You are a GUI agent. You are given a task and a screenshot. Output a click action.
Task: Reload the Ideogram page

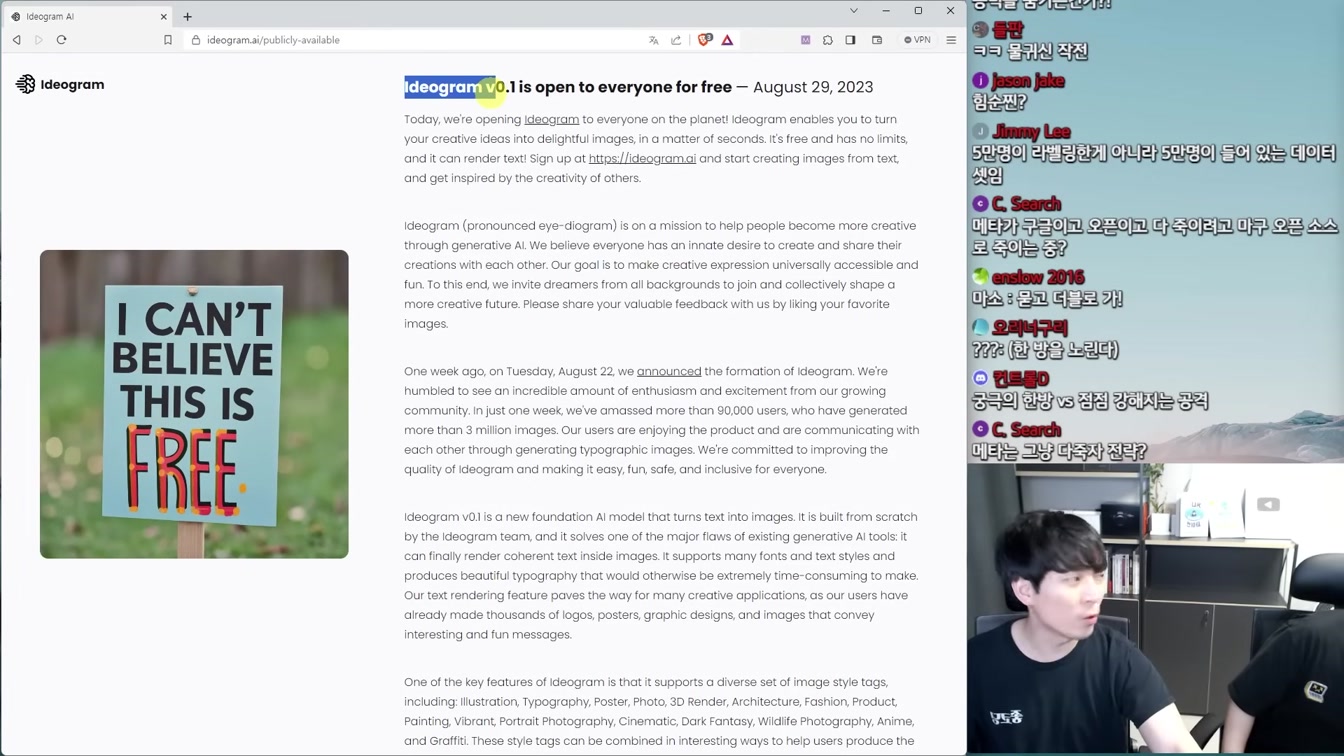pos(61,40)
